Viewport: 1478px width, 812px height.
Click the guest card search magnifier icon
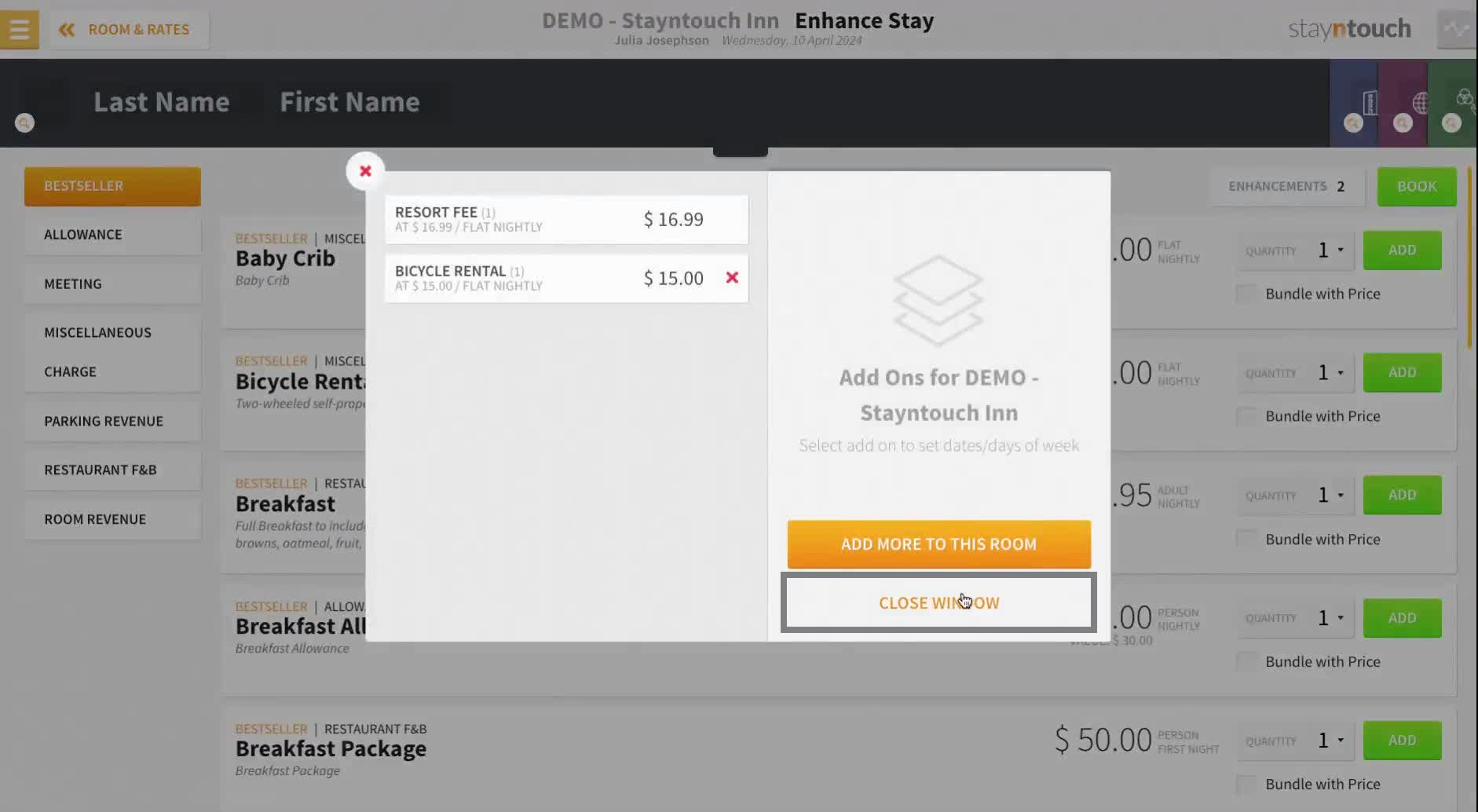click(x=24, y=123)
